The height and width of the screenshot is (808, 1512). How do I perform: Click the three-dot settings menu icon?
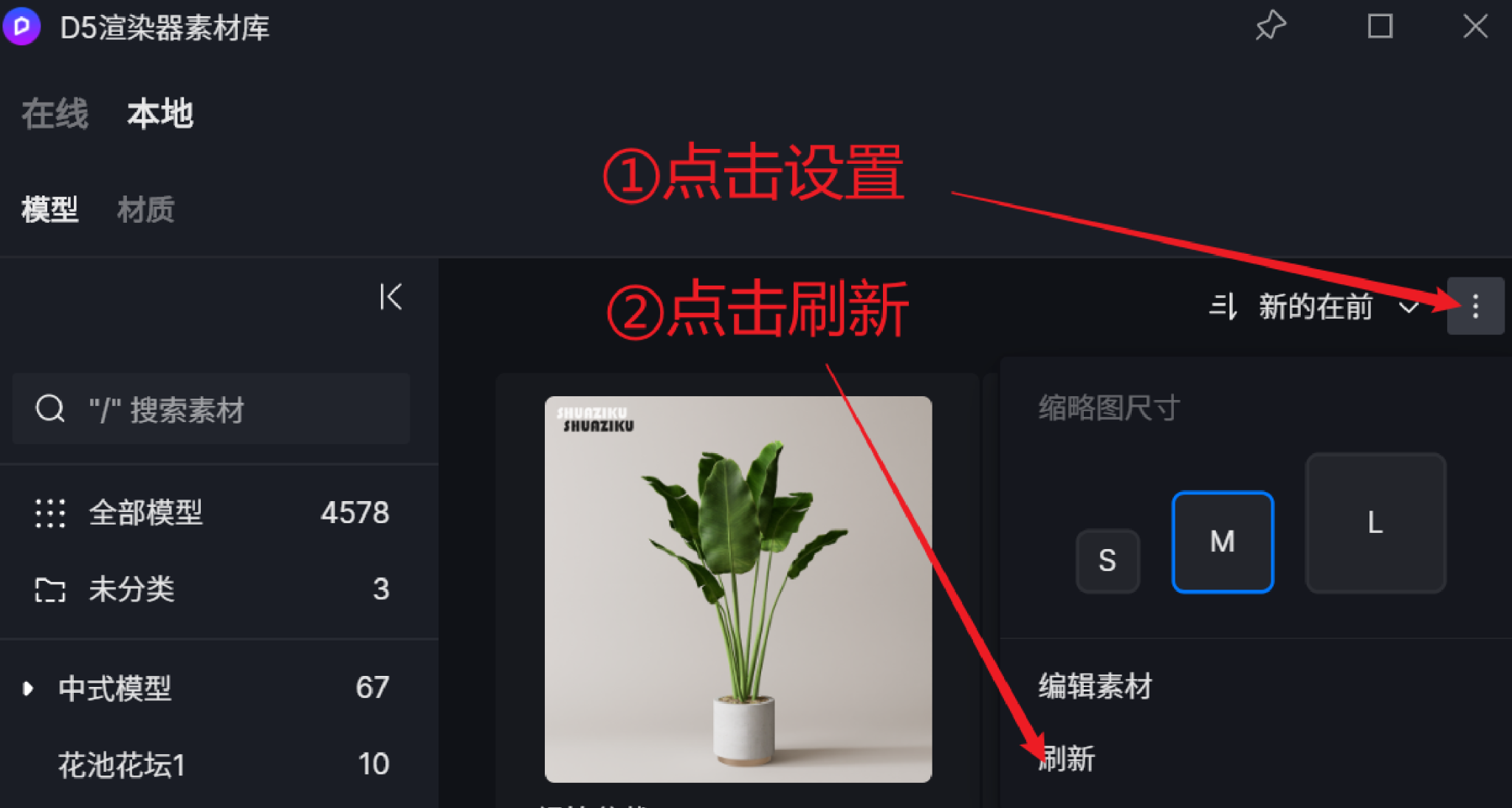(x=1475, y=306)
